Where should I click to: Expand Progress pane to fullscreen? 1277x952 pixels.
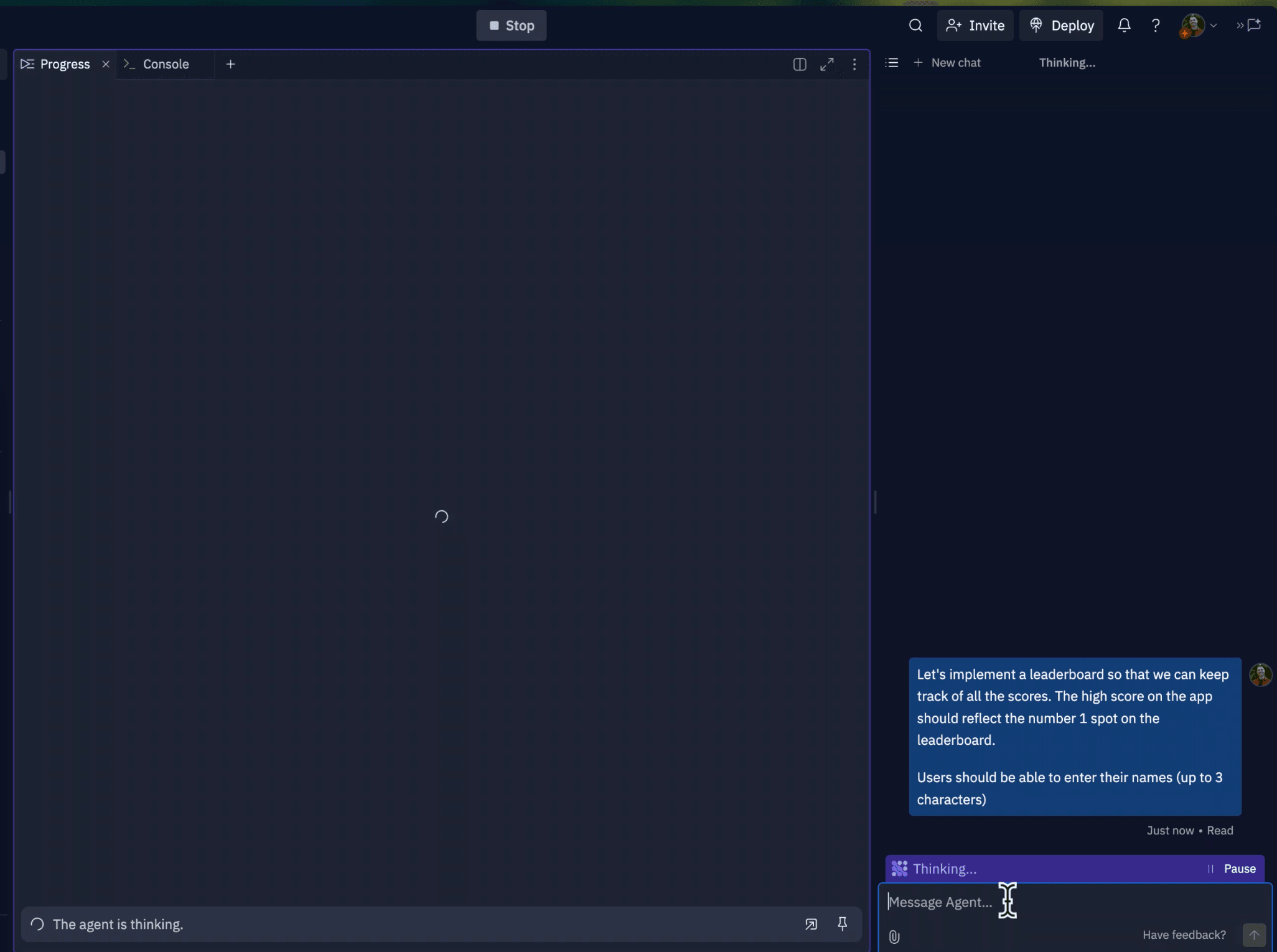[x=826, y=64]
